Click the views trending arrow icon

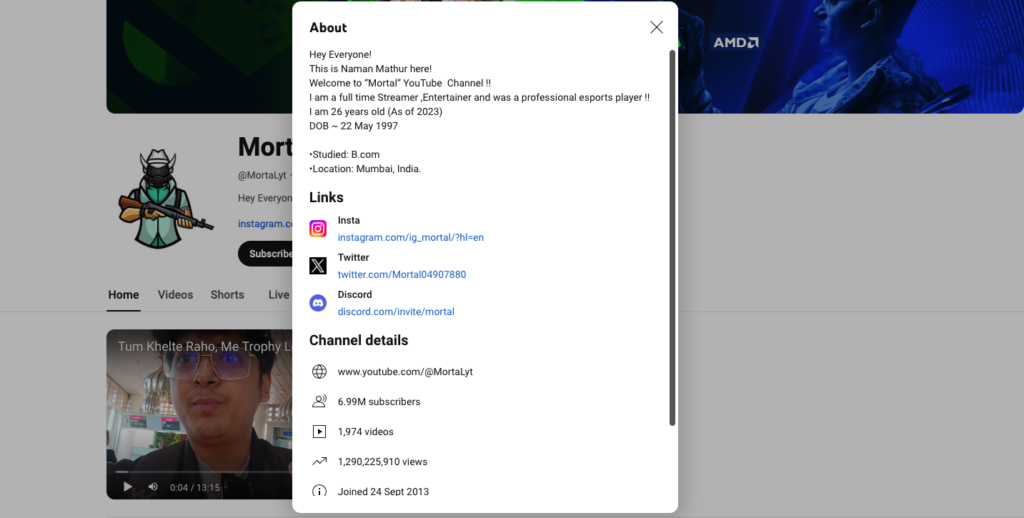pos(319,462)
